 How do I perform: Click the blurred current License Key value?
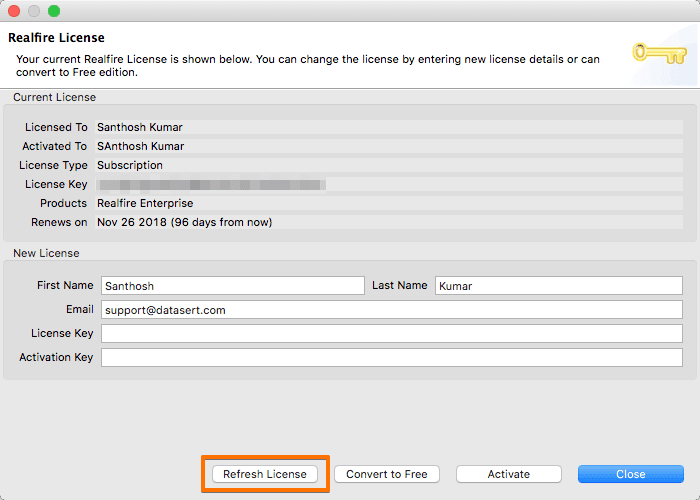[211, 184]
